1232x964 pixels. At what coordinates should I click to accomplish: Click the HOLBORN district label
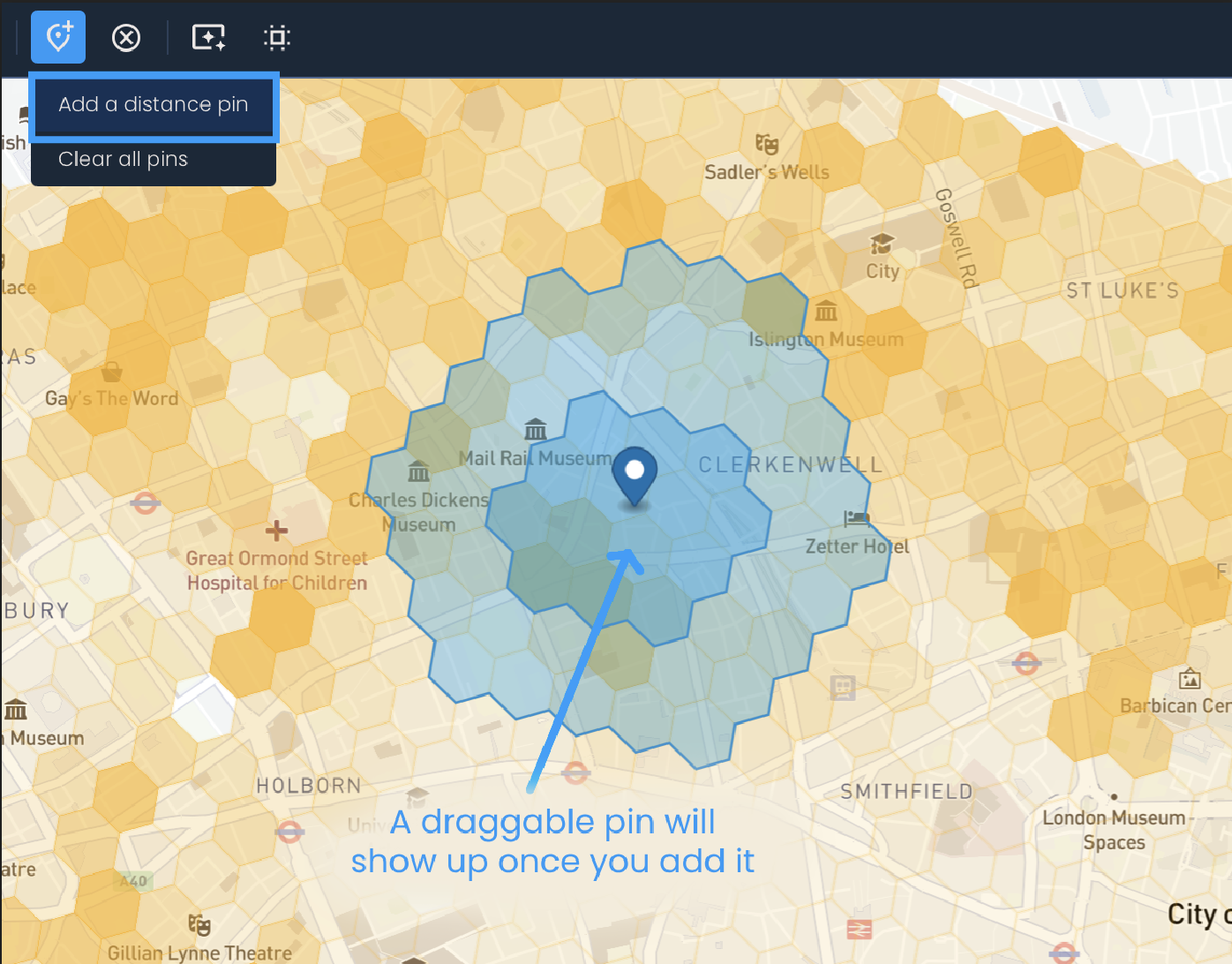[x=309, y=786]
